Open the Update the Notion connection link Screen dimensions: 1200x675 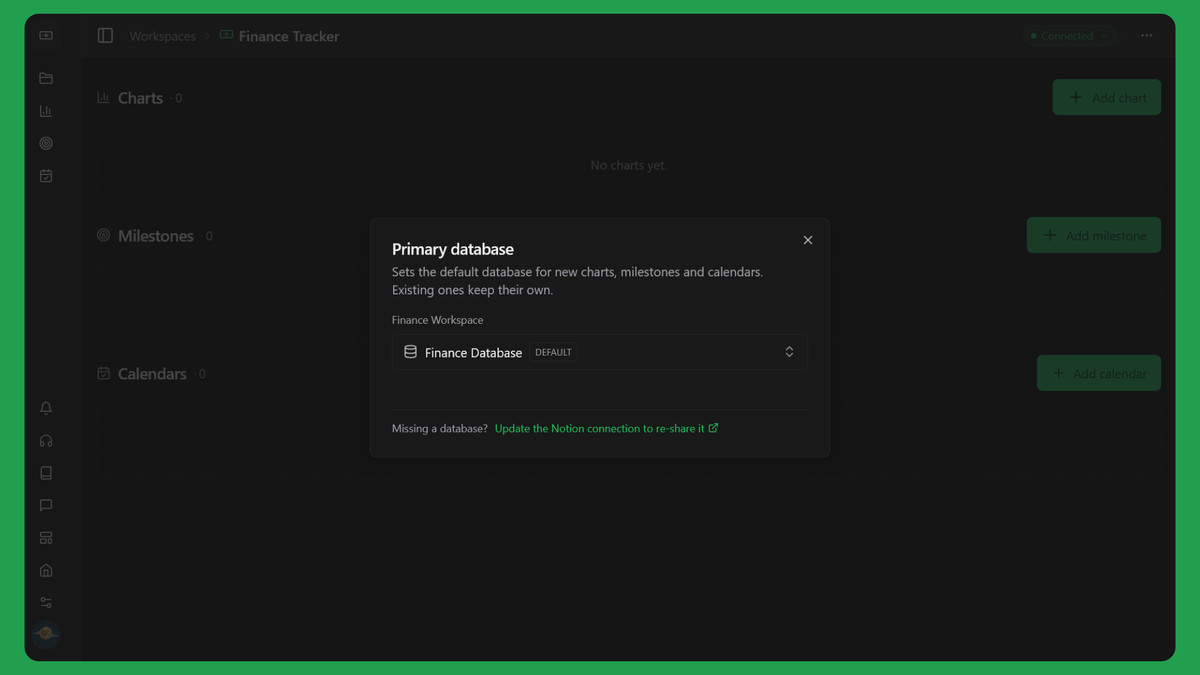[606, 428]
